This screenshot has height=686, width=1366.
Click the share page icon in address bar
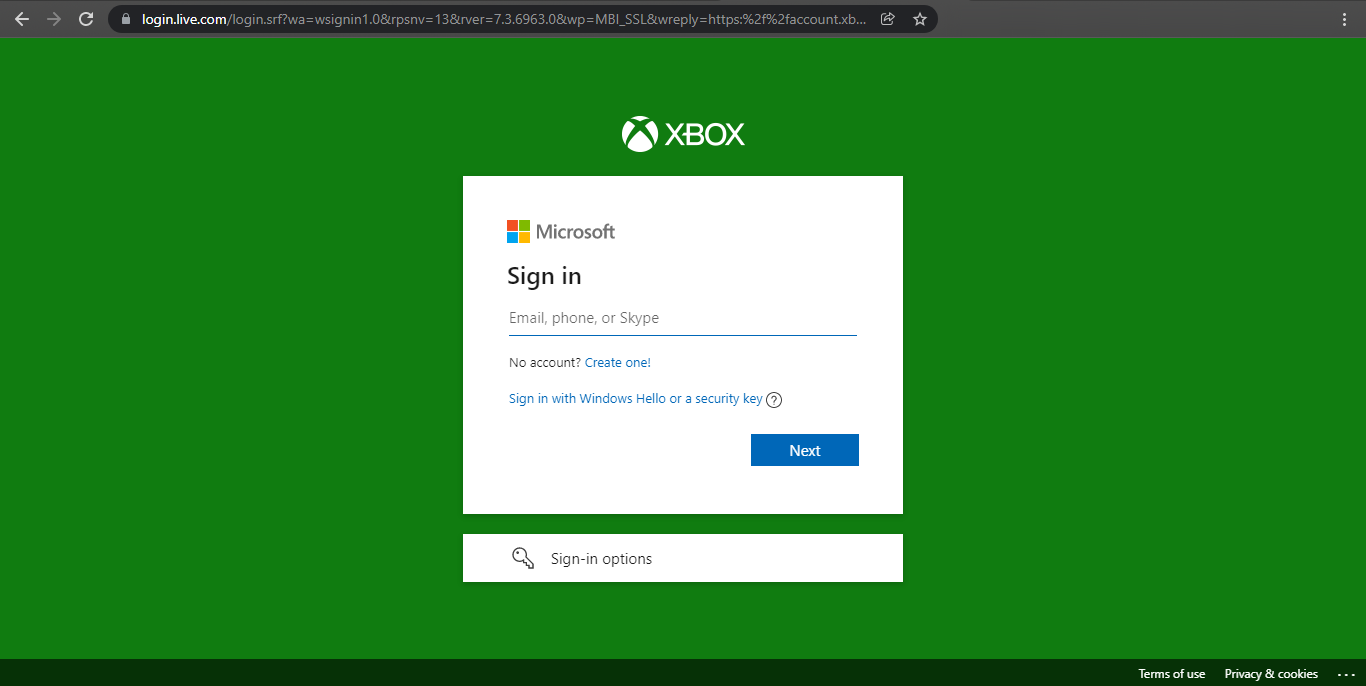point(887,19)
